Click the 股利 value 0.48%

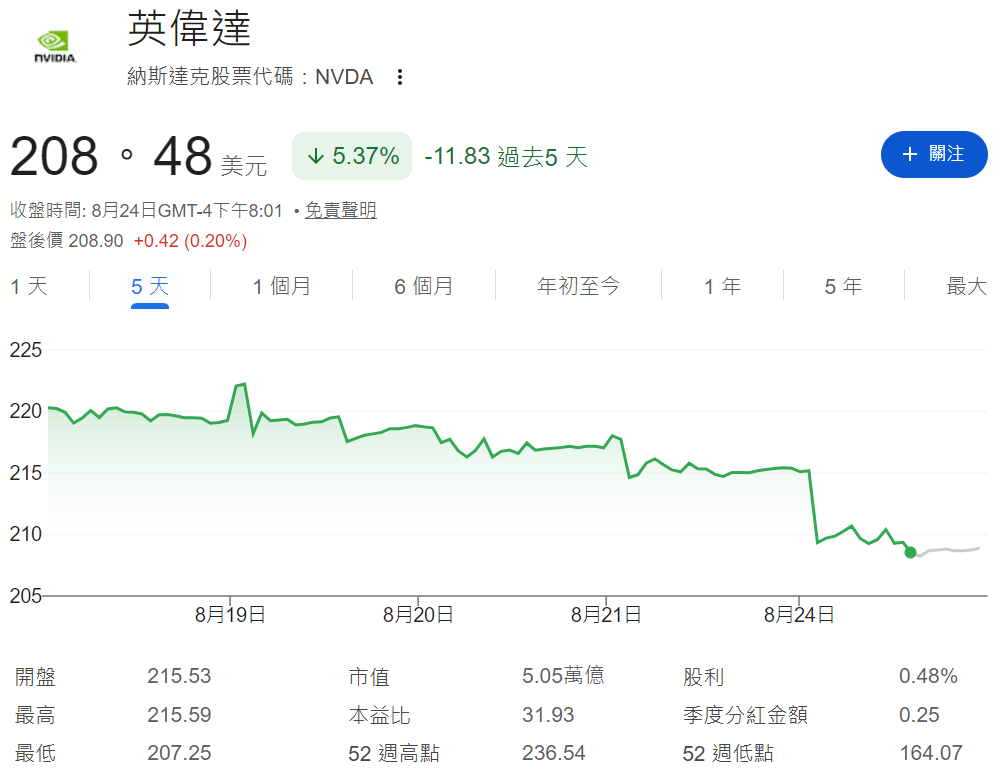click(x=929, y=676)
